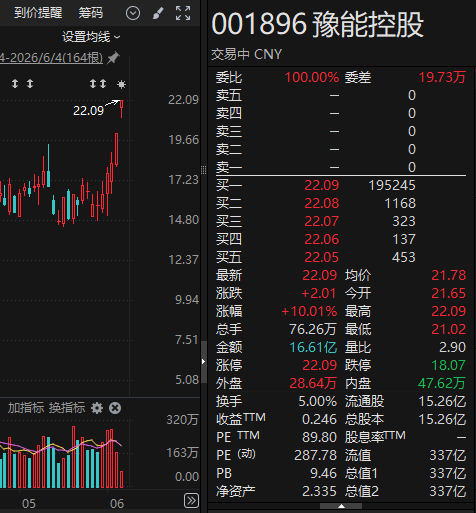Click the PE TTM value 89.80
The height and width of the screenshot is (513, 476).
319,437
